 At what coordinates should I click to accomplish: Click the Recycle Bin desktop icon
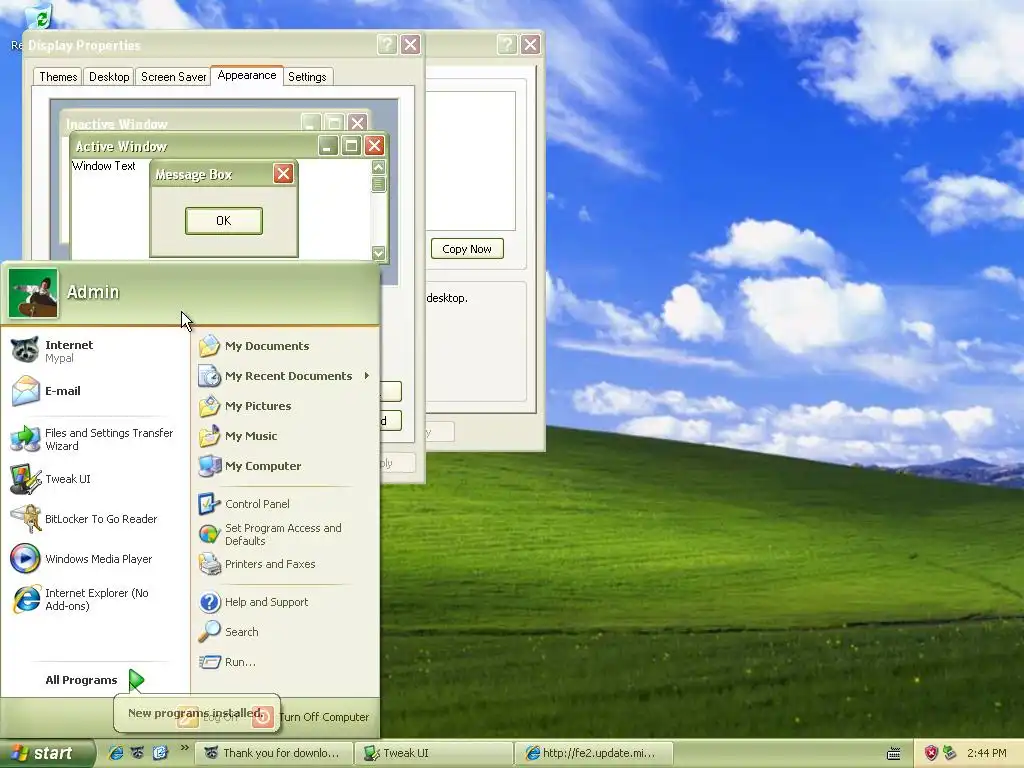(39, 16)
